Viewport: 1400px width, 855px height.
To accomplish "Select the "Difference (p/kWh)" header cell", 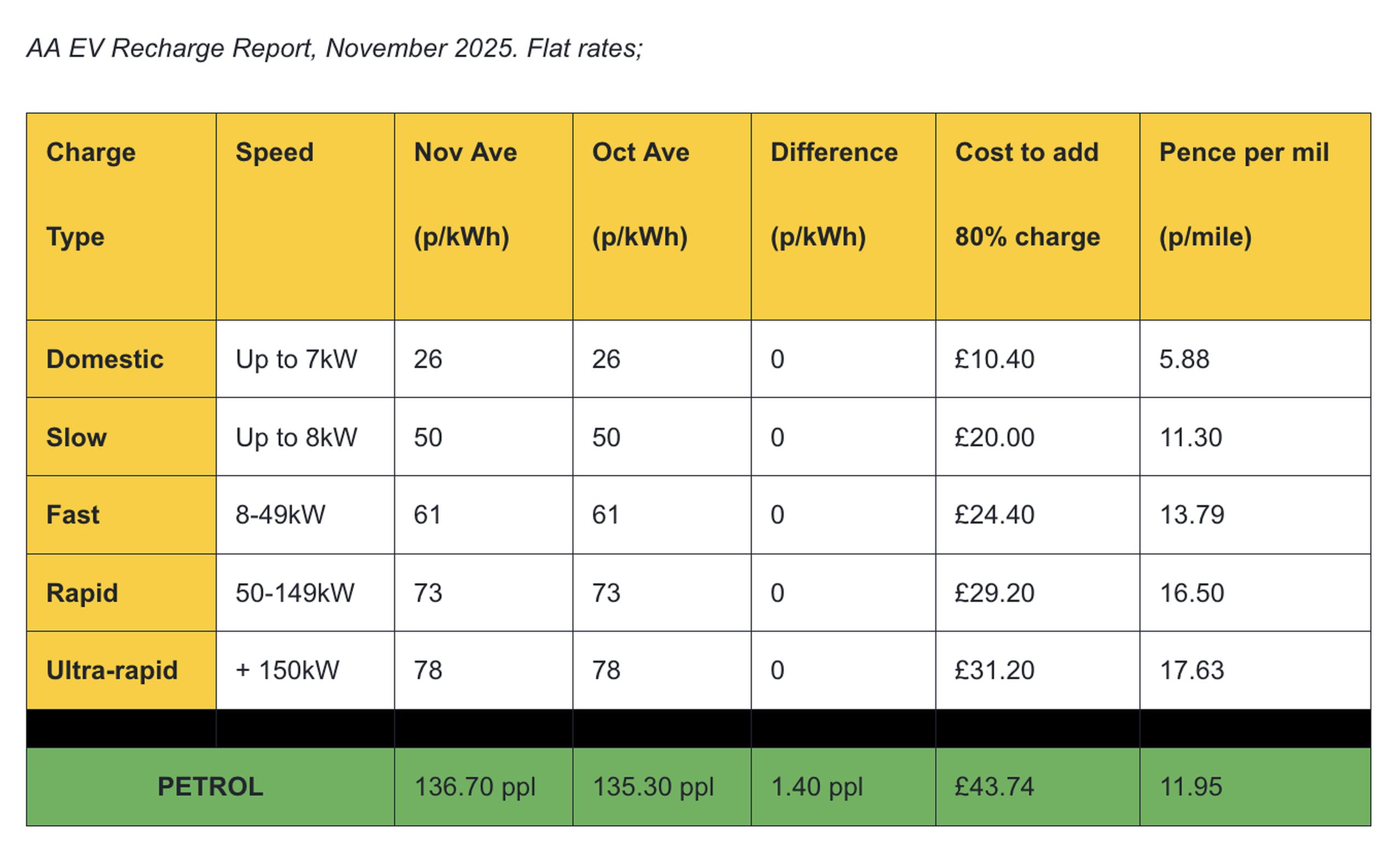I will point(843,216).
